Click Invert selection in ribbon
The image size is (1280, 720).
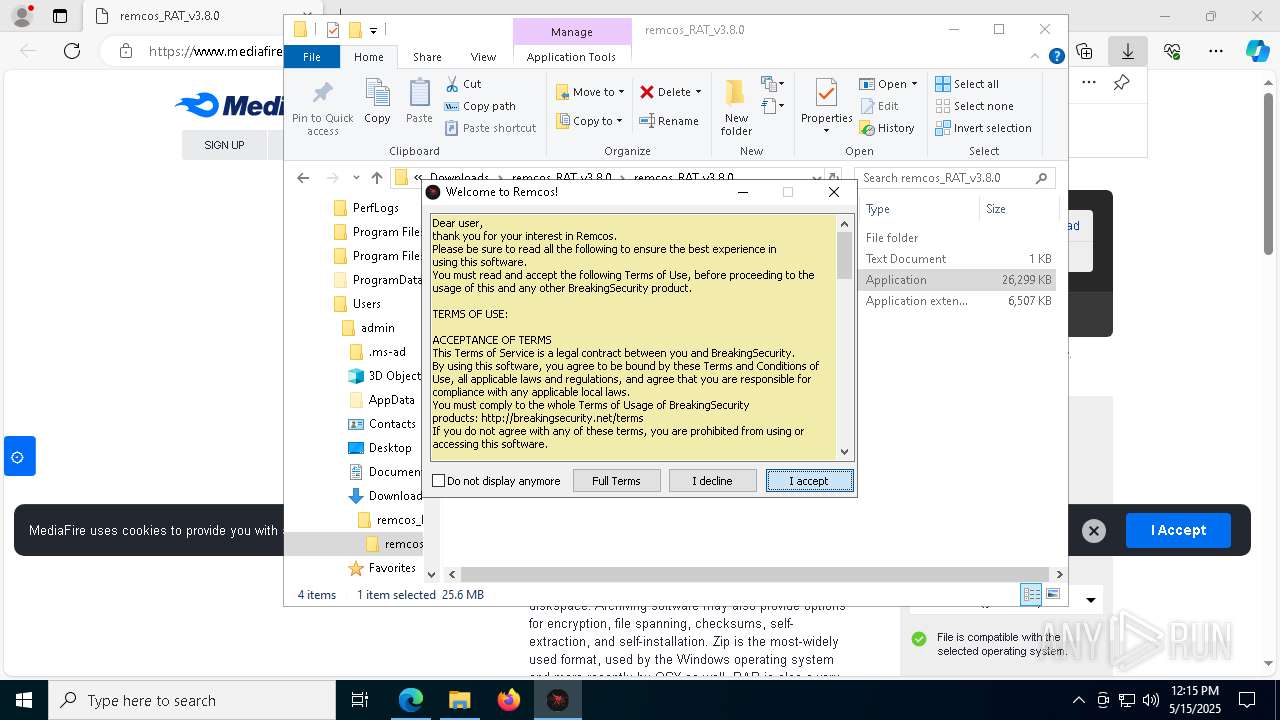pyautogui.click(x=983, y=128)
